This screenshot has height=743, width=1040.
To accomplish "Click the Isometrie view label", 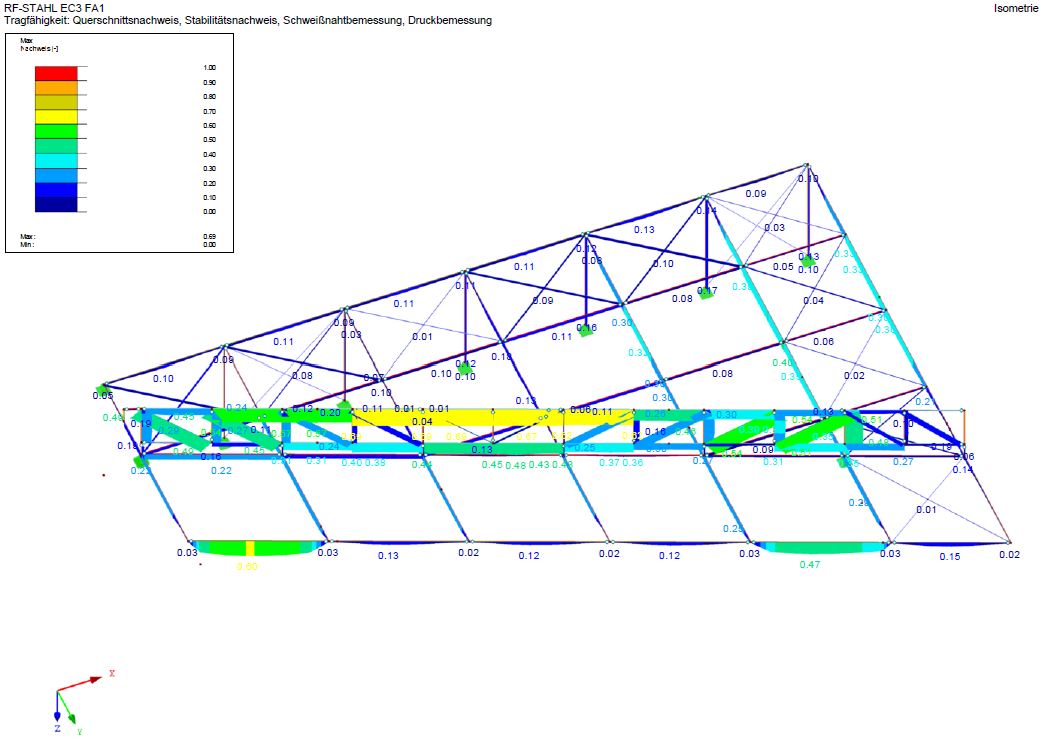I will coord(1014,8).
